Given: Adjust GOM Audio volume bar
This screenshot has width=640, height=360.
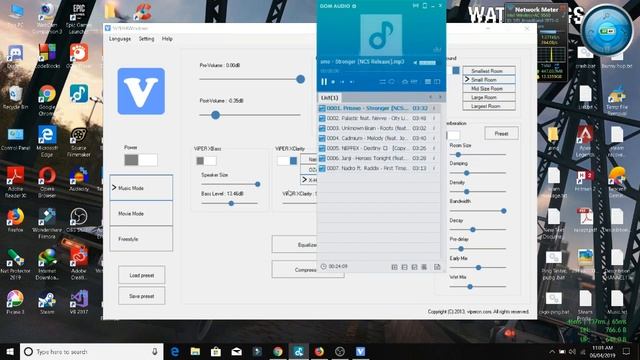Looking at the screenshot, I should (x=427, y=62).
